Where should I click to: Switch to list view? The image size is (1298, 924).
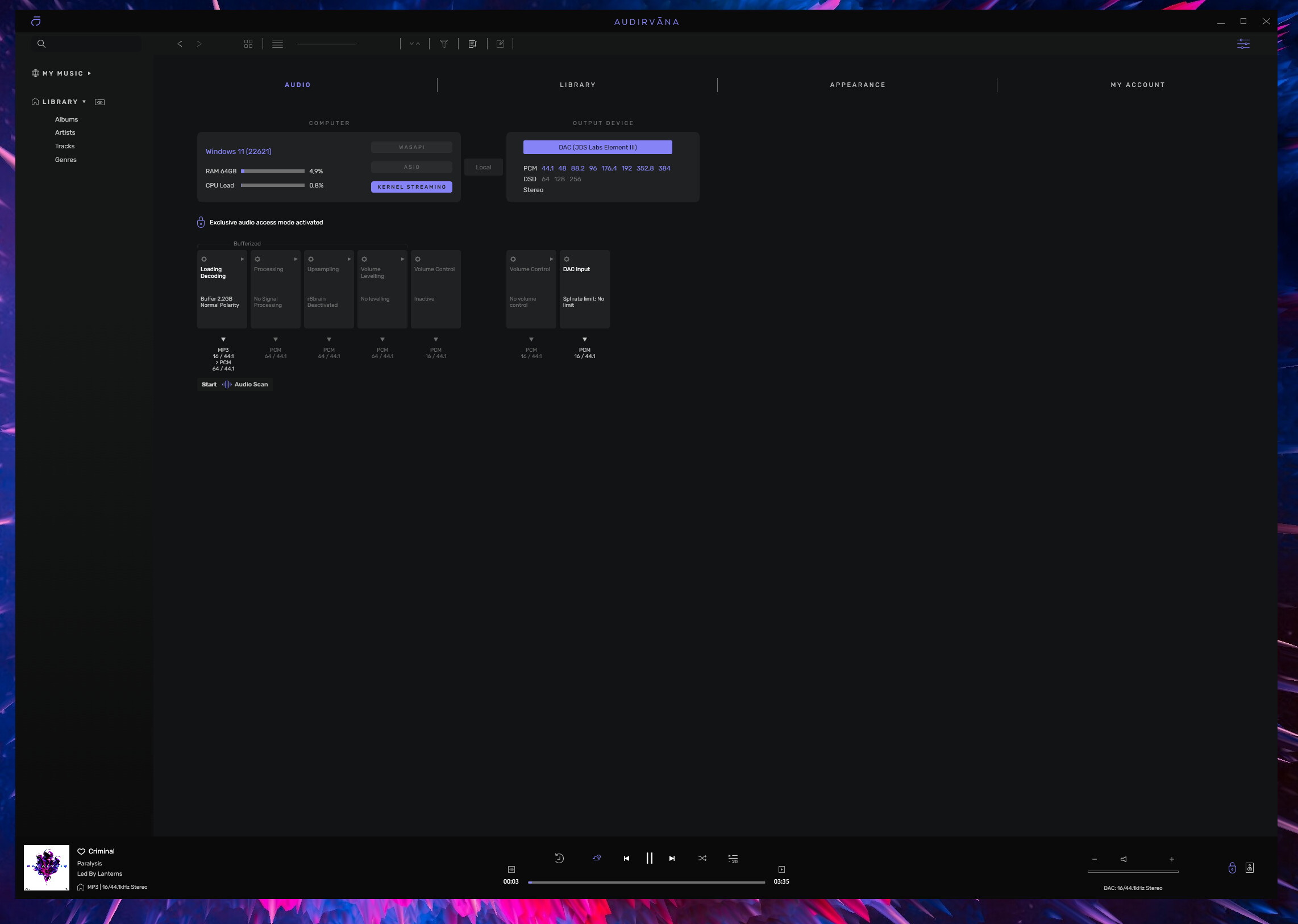click(x=278, y=44)
